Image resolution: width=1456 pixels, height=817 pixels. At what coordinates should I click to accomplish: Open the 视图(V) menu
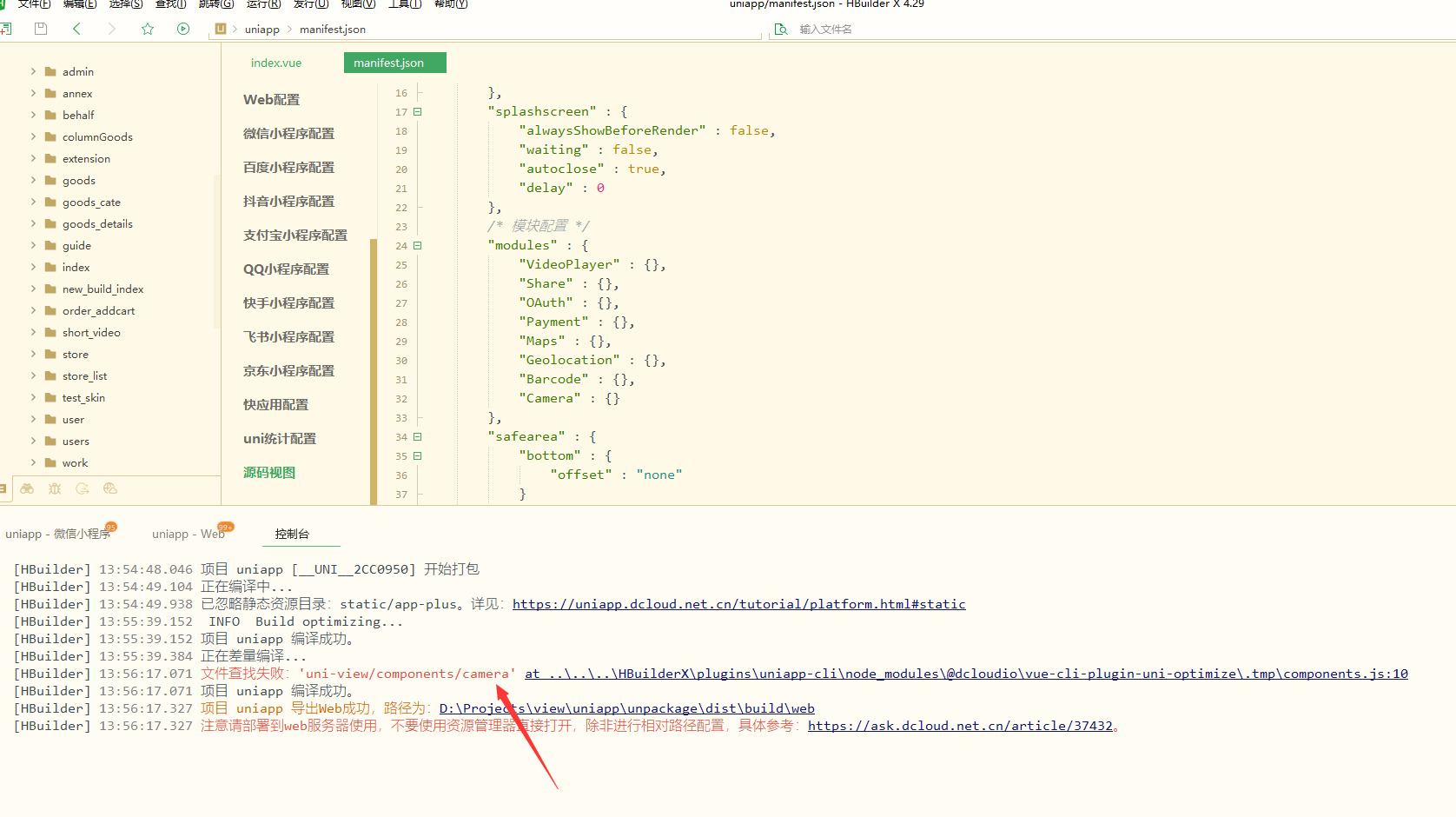(x=358, y=3)
